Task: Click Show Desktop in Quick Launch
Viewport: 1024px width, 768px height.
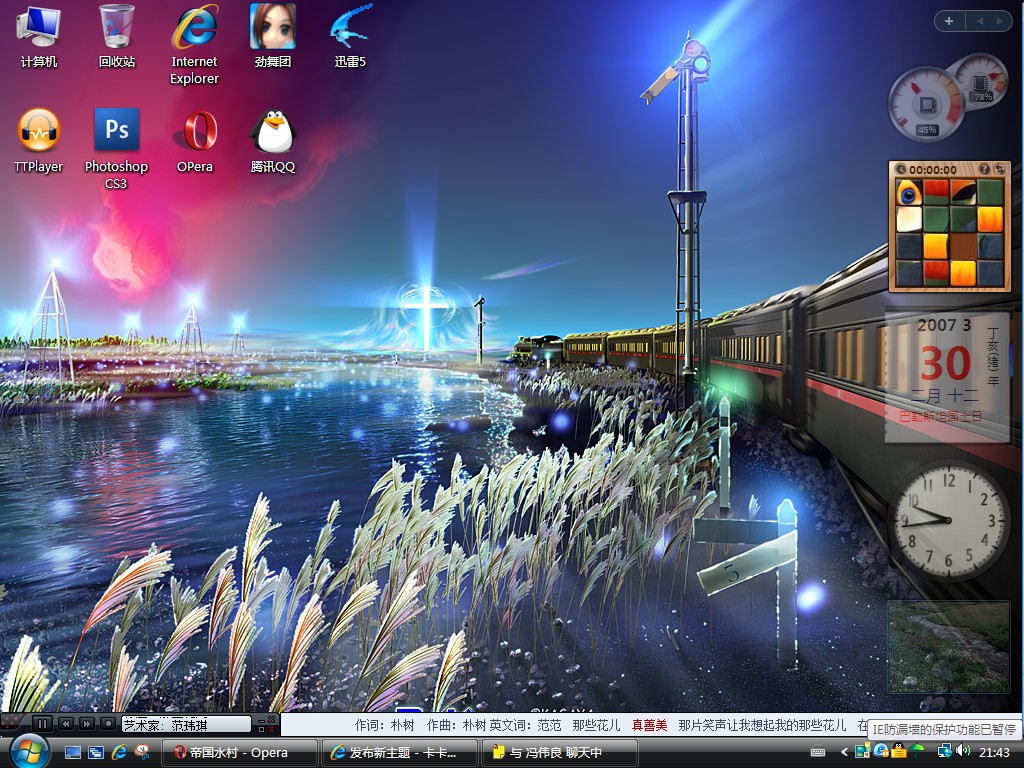Action: (x=72, y=752)
